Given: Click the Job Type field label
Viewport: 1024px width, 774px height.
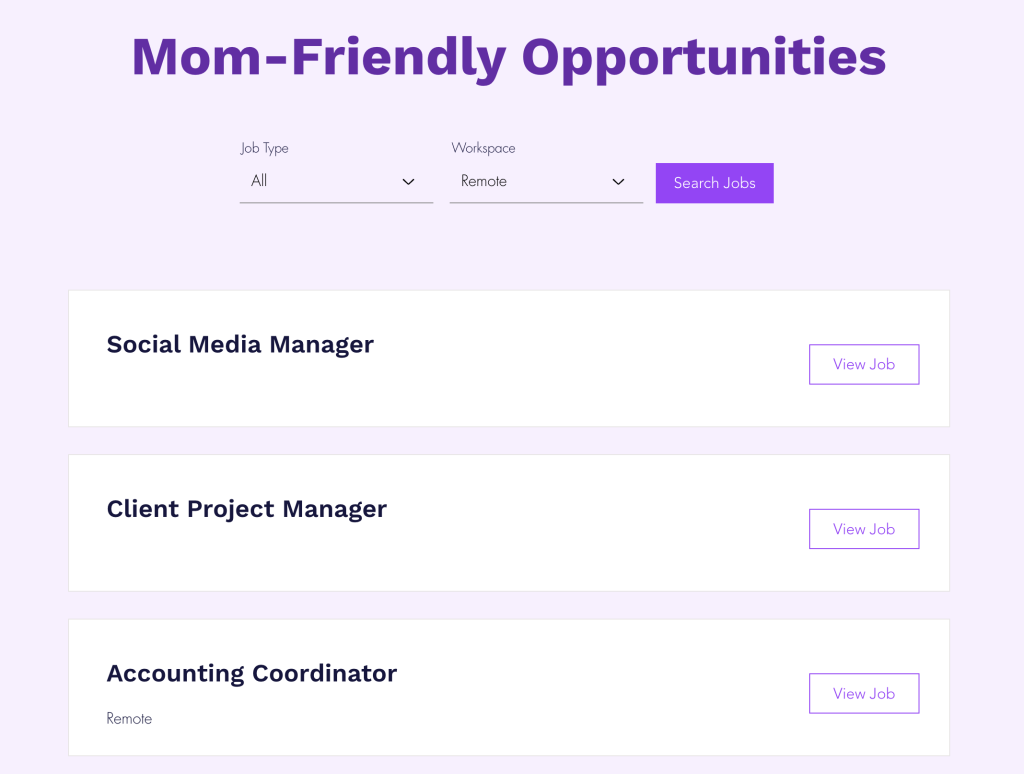Looking at the screenshot, I should click(264, 148).
